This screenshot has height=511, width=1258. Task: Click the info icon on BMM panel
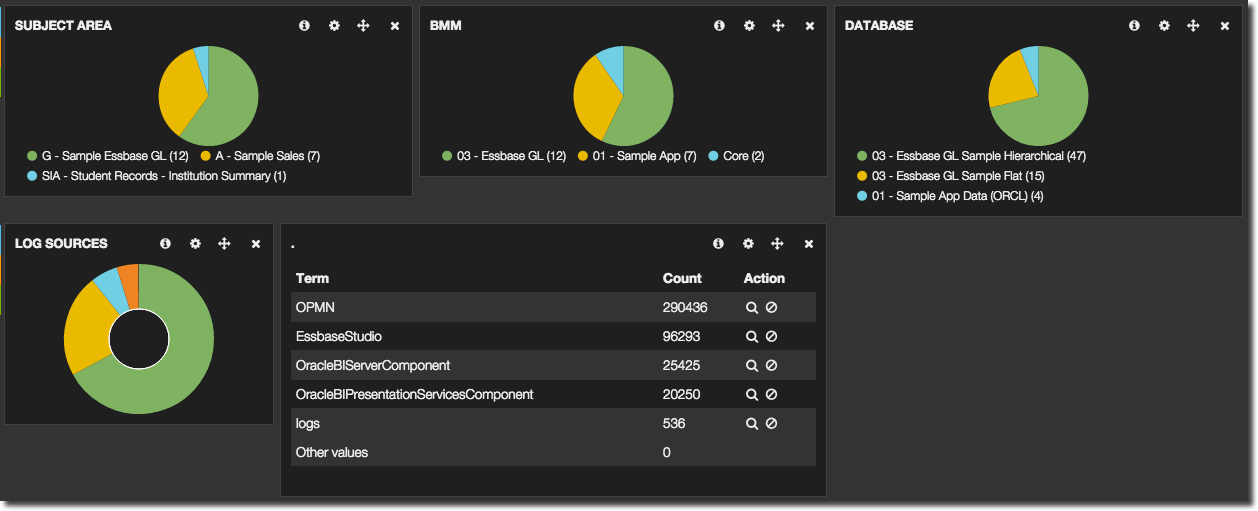pyautogui.click(x=719, y=26)
